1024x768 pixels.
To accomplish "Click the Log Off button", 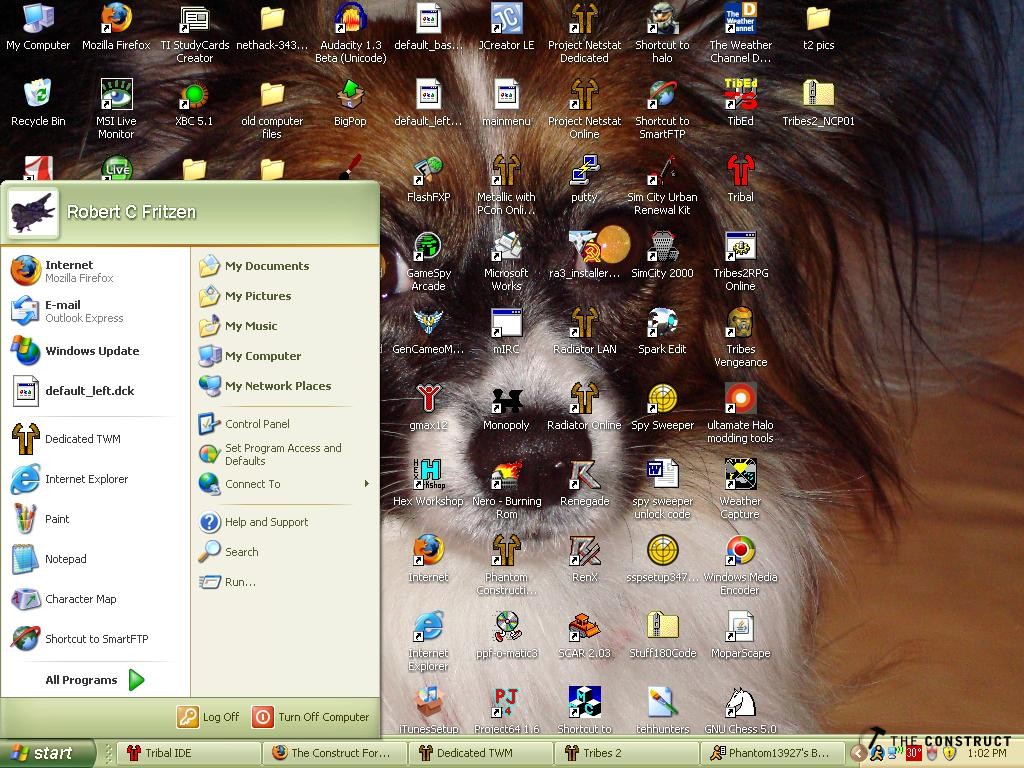I will point(208,717).
